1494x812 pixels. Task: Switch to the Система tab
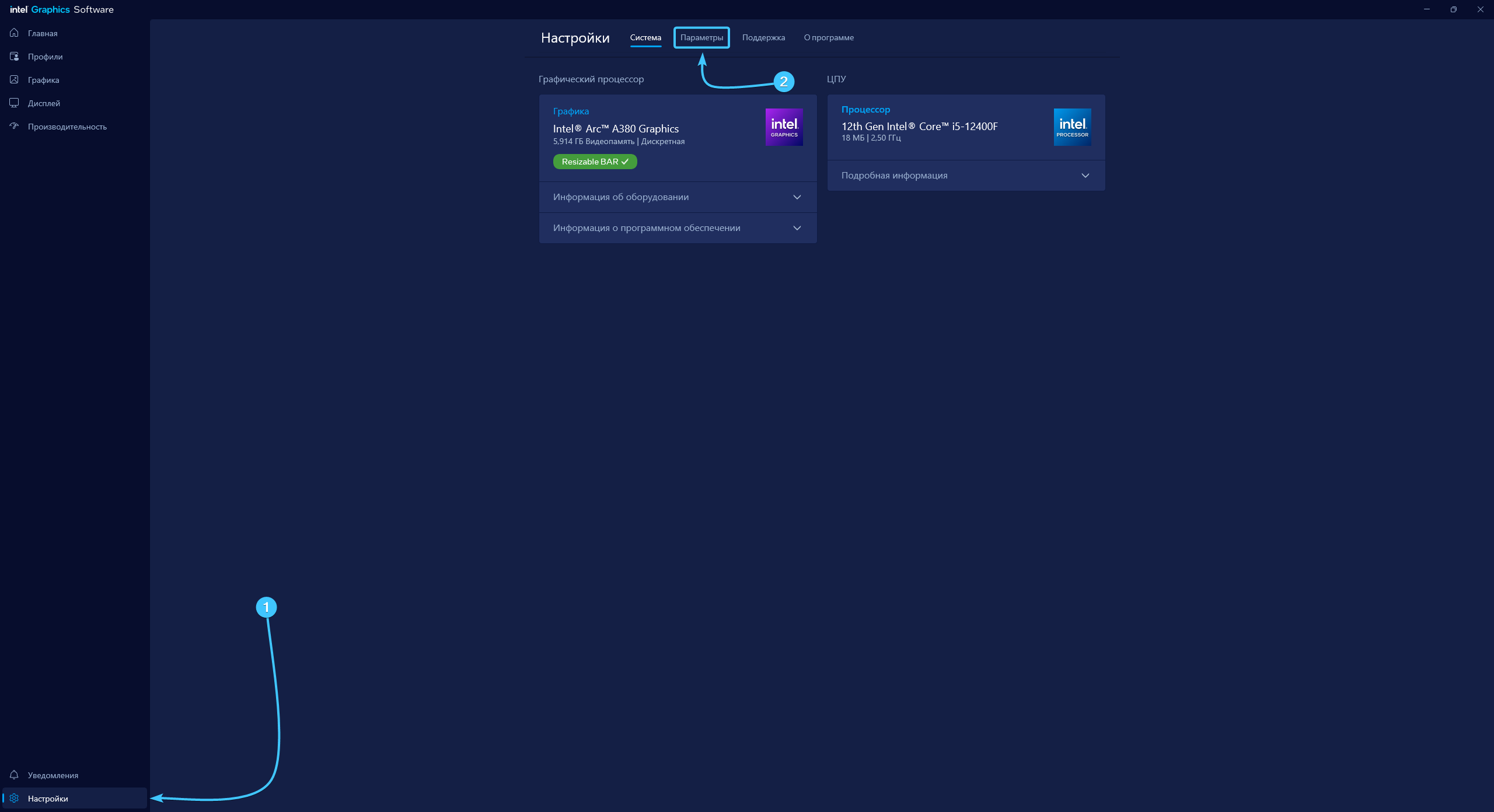click(x=645, y=37)
